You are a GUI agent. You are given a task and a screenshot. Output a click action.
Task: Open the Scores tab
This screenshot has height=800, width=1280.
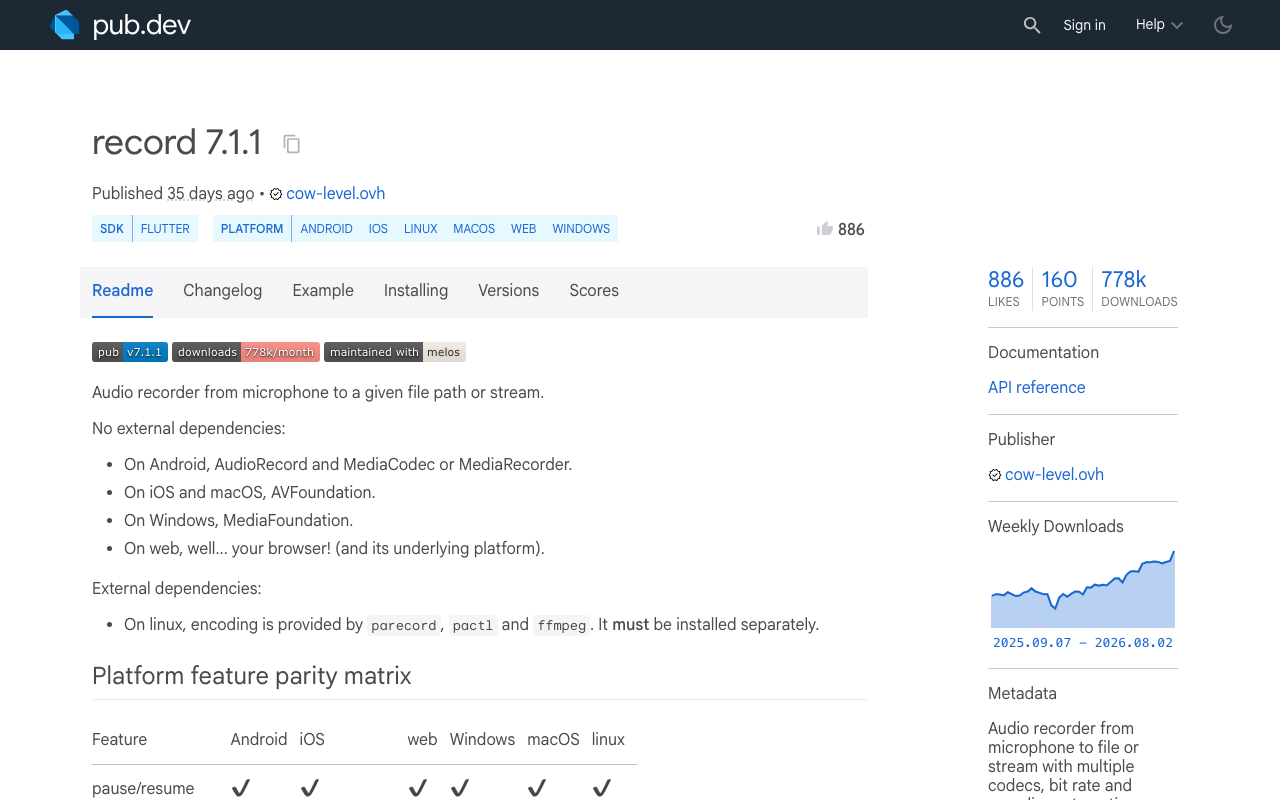point(594,291)
